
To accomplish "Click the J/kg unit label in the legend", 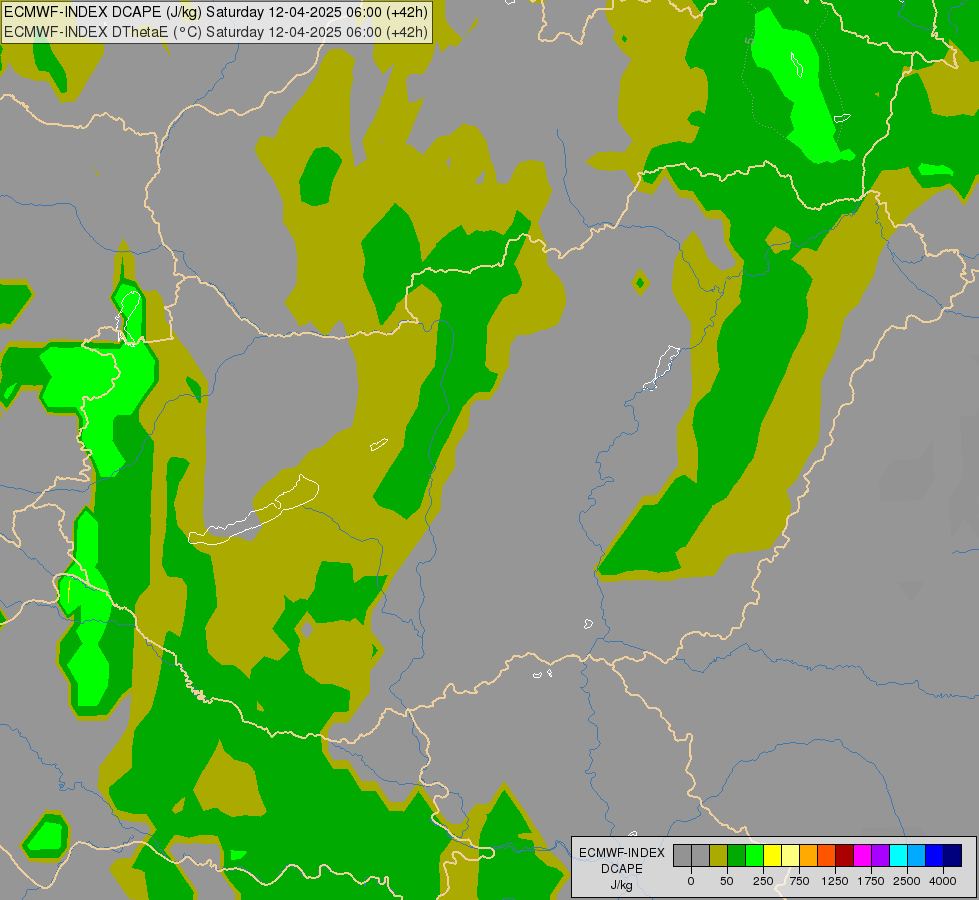I will [x=622, y=885].
